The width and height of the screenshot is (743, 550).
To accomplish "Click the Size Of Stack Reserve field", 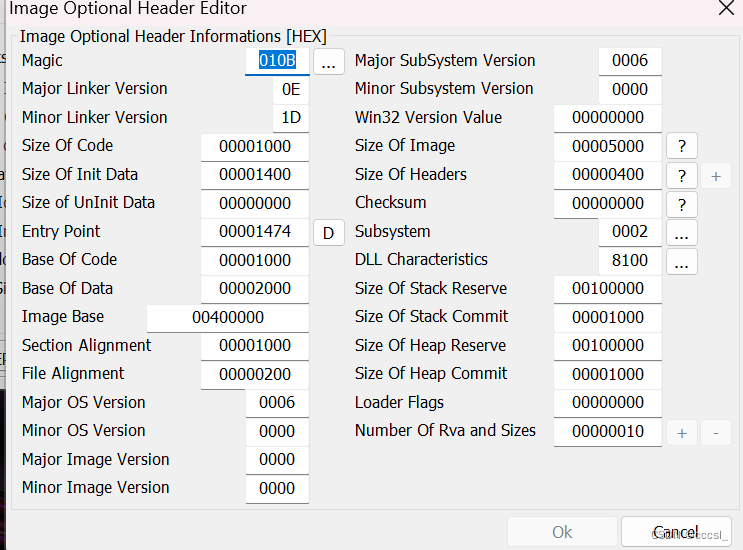I will 608,289.
